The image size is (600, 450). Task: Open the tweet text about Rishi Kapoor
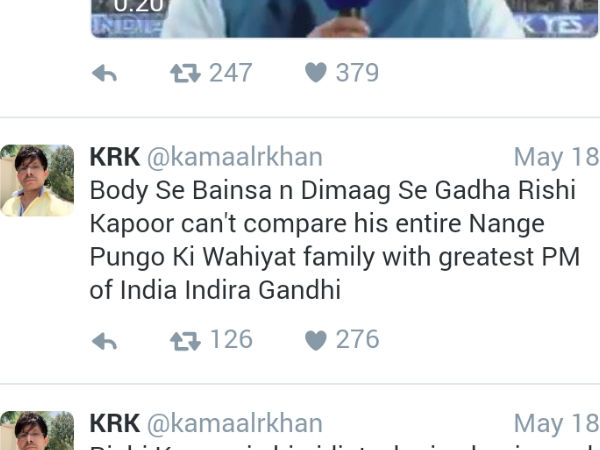tap(335, 240)
